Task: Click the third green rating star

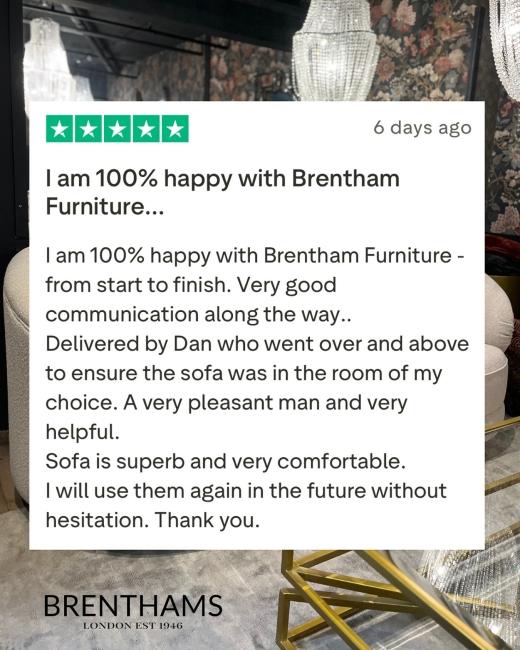Action: 117,129
